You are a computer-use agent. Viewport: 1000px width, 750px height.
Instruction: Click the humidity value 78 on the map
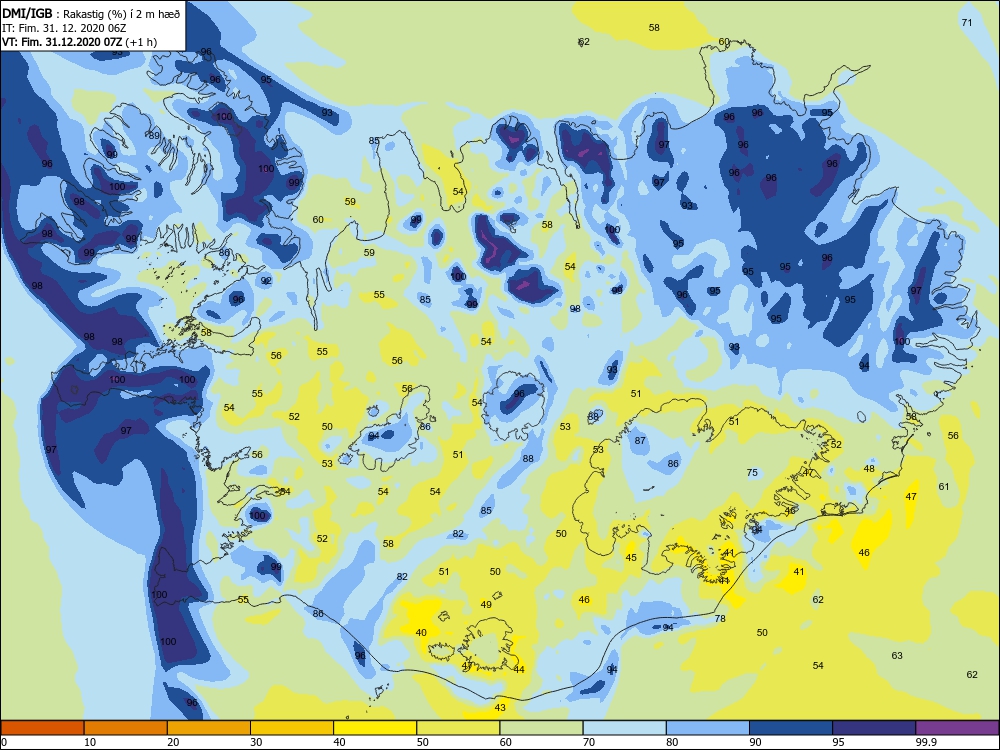point(720,619)
